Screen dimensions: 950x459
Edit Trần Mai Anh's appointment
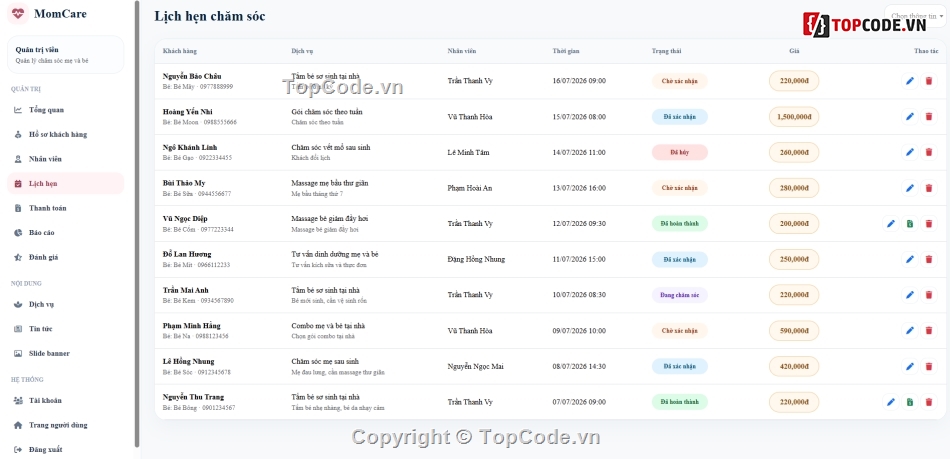pyautogui.click(x=909, y=295)
